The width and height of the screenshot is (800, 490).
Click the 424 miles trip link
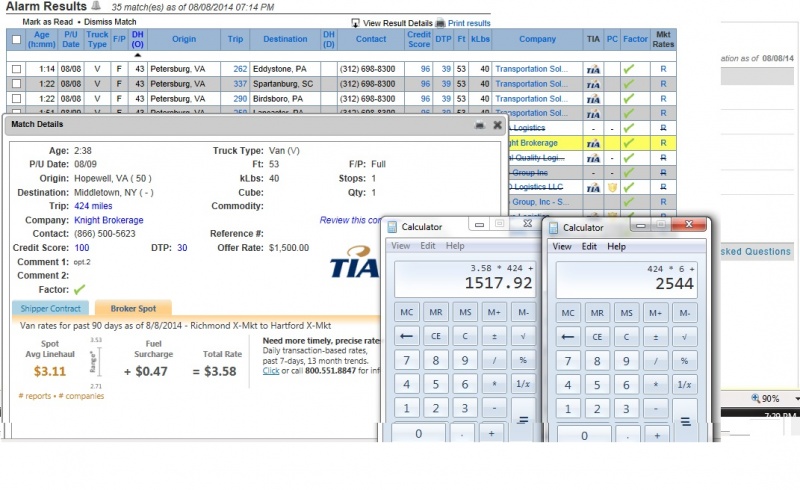[x=93, y=206]
